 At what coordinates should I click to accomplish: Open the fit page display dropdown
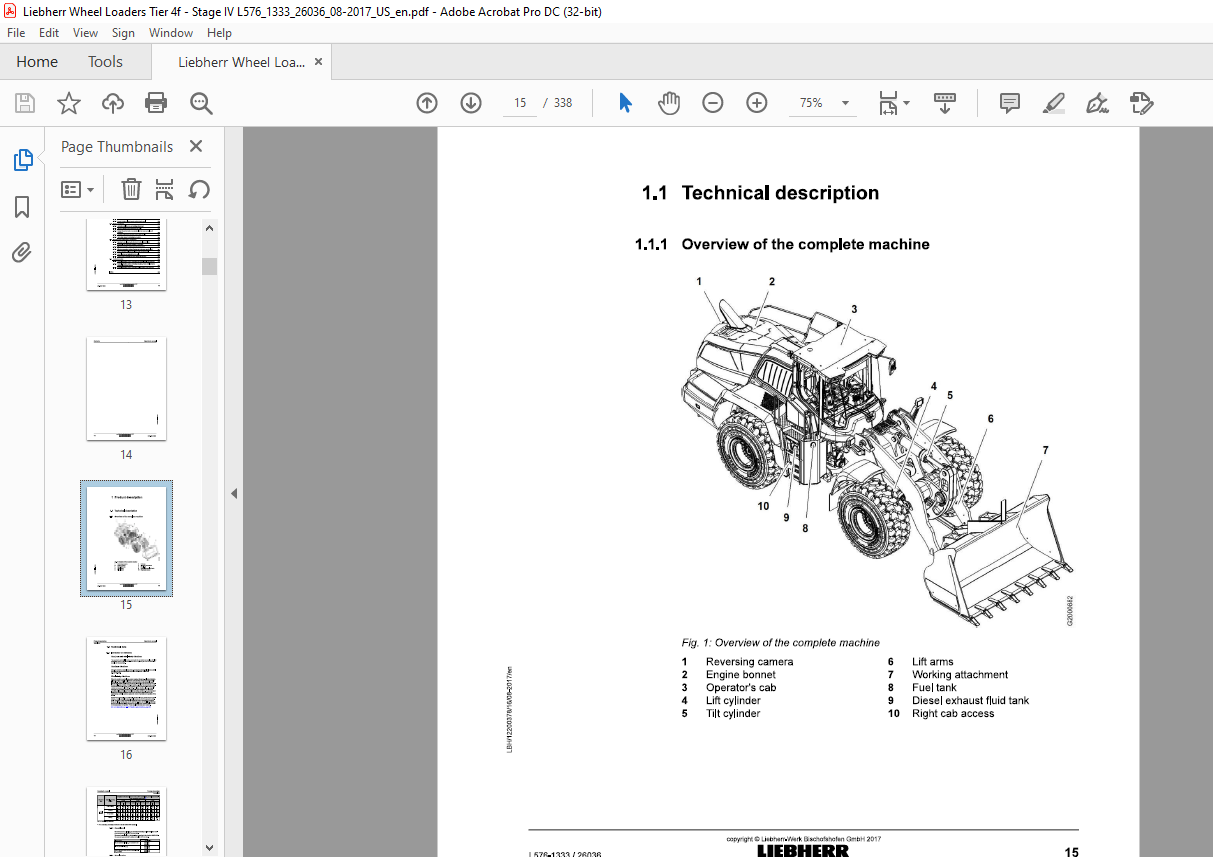(x=894, y=103)
